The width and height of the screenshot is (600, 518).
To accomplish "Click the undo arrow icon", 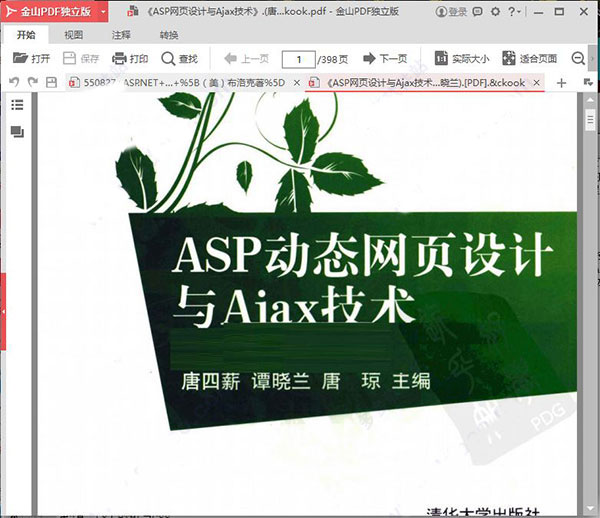I will click(x=14, y=82).
